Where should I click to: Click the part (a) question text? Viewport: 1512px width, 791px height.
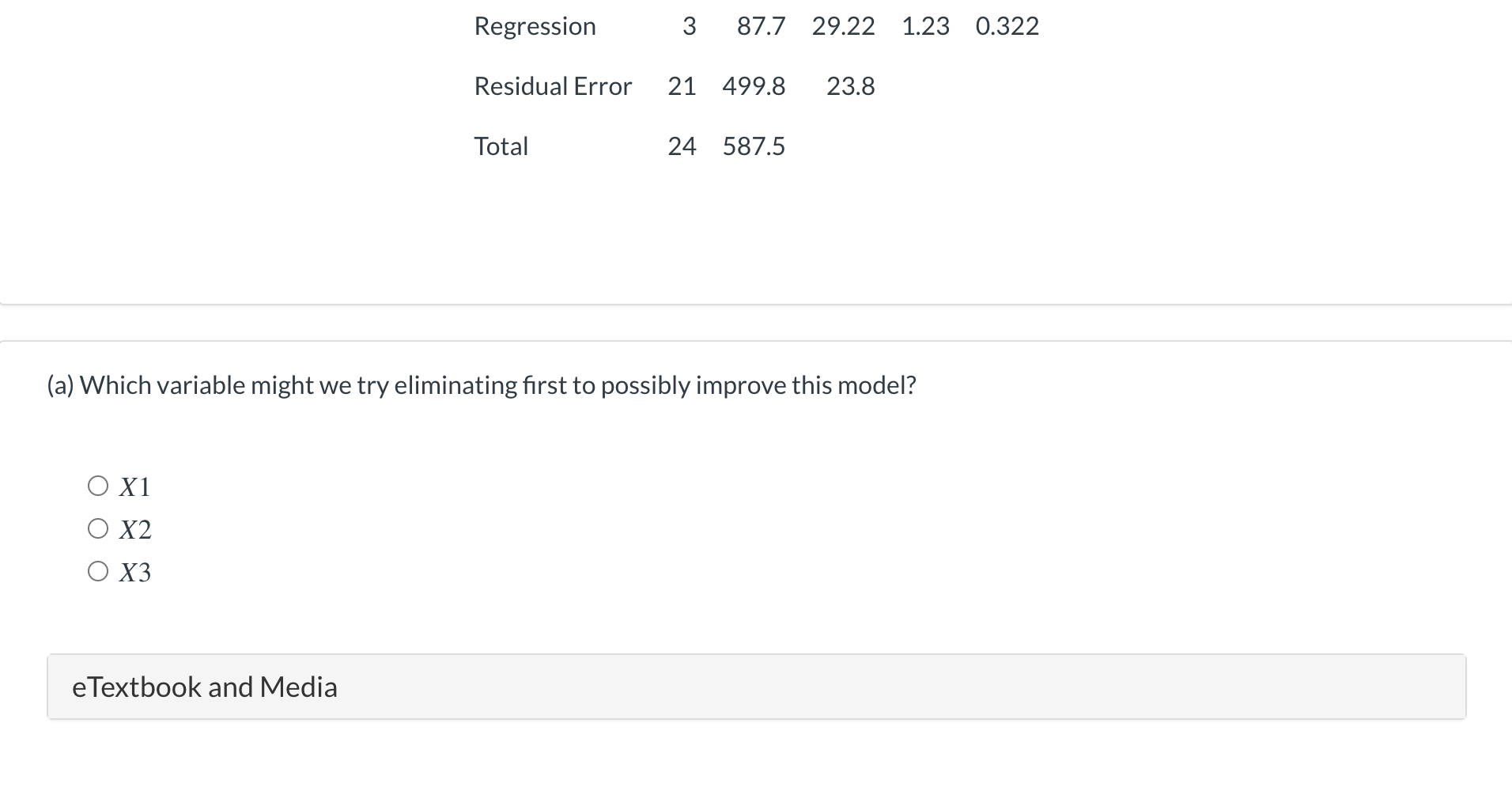tap(482, 385)
